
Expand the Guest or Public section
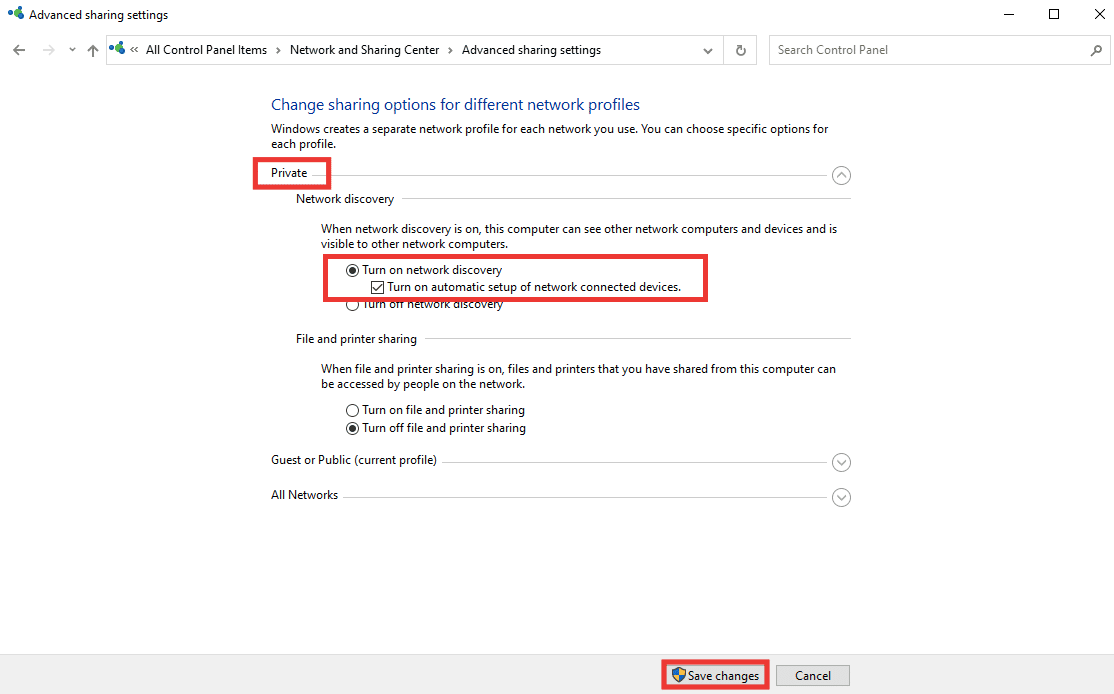(841, 462)
